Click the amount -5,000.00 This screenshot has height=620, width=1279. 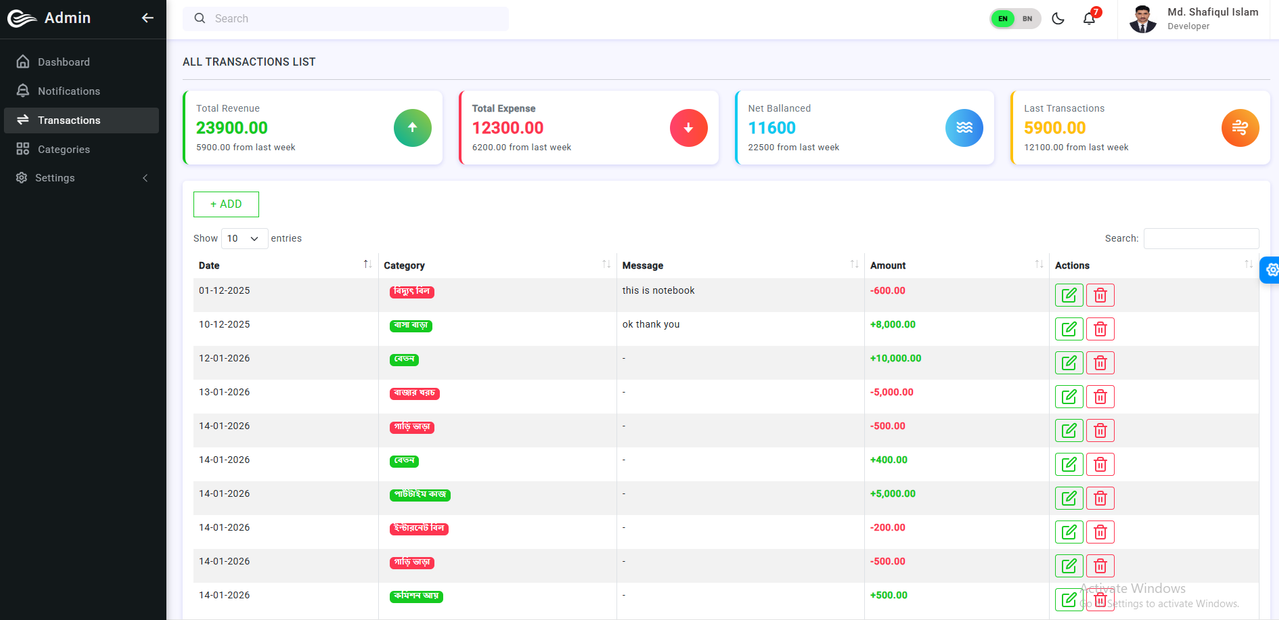click(892, 392)
